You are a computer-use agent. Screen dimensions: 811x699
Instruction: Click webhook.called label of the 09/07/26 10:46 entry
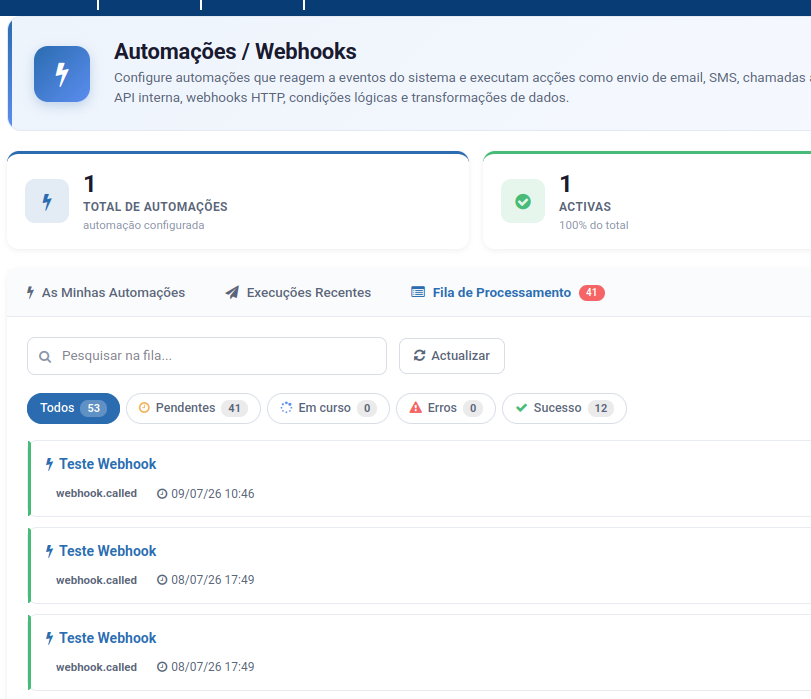97,494
